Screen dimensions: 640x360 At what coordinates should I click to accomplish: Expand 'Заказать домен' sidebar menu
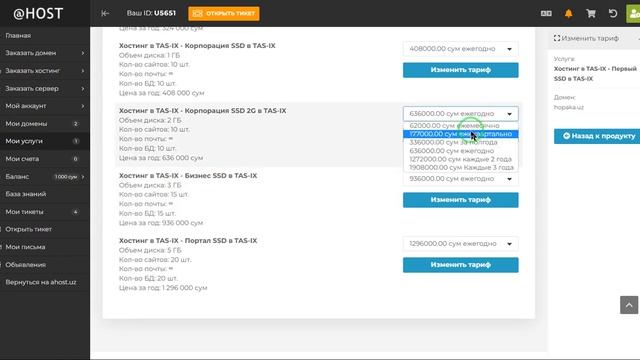click(45, 53)
